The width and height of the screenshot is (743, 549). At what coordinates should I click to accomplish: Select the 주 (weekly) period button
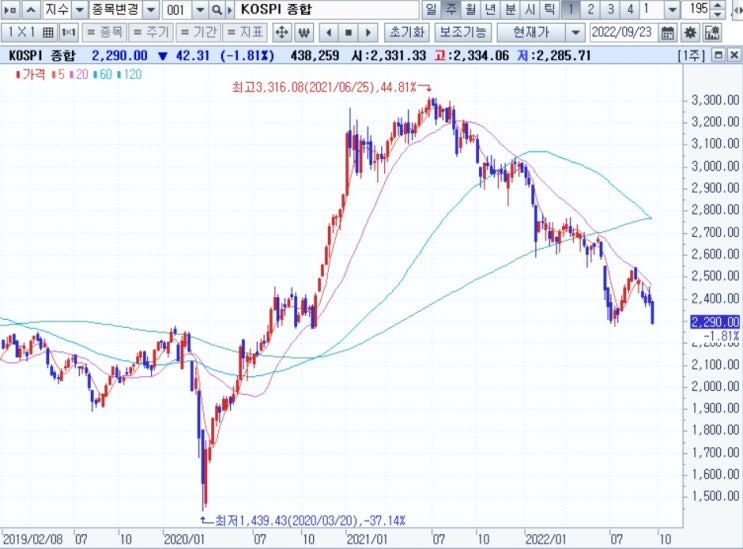451,9
